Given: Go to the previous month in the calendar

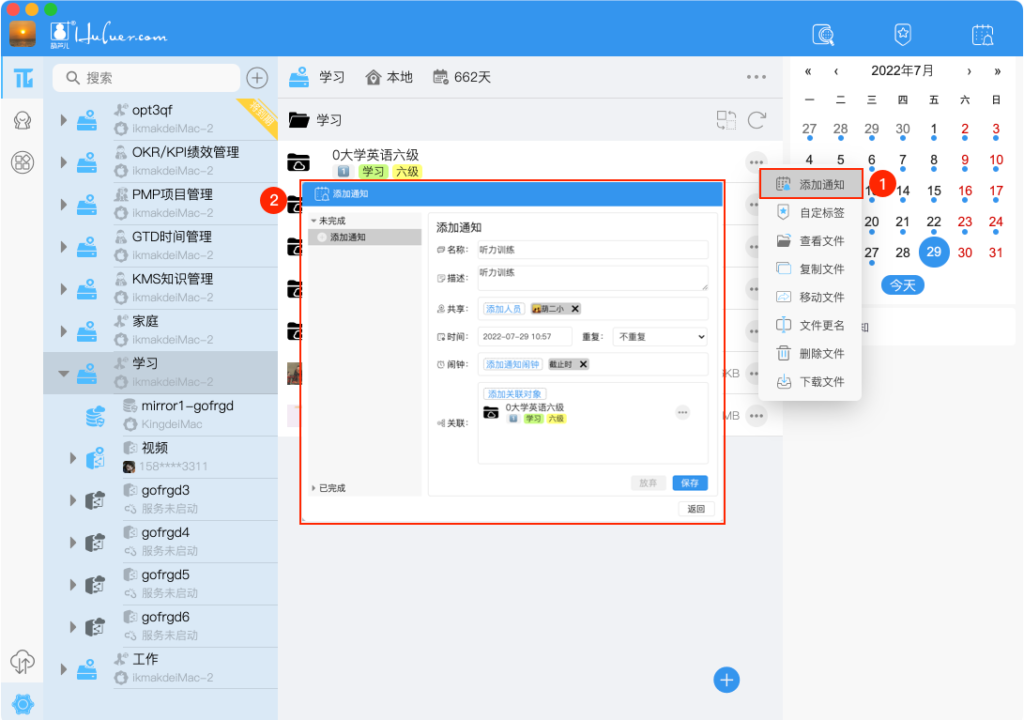Looking at the screenshot, I should [836, 71].
